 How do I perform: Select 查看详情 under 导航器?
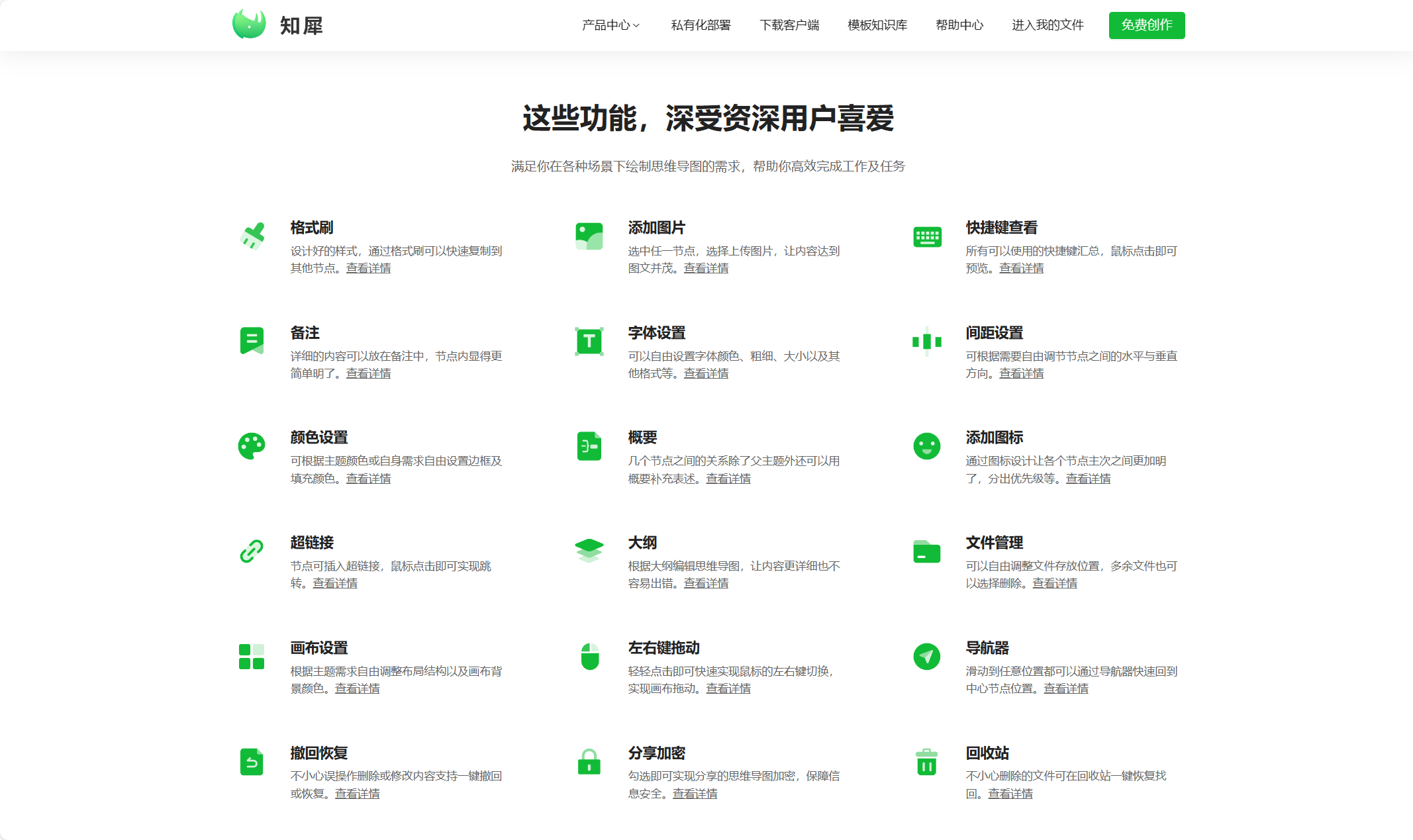tap(1066, 688)
